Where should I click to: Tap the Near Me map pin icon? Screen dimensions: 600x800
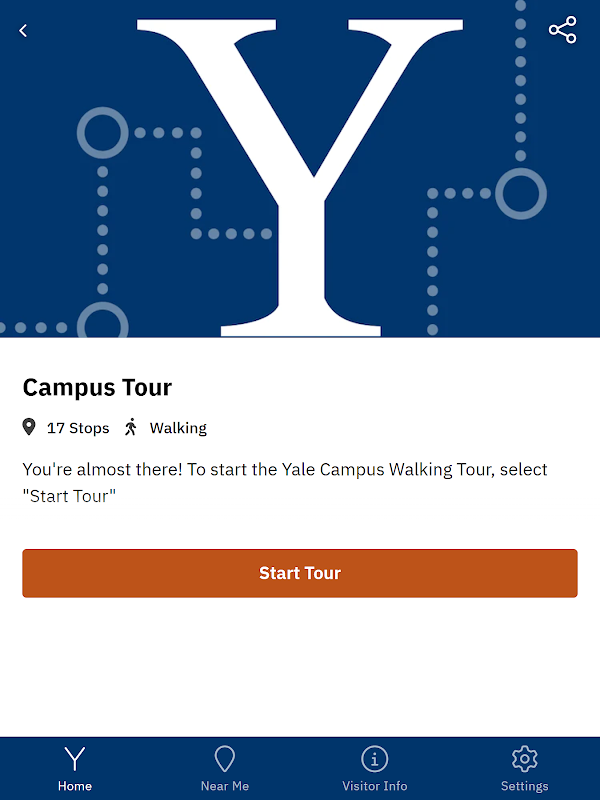(x=225, y=759)
